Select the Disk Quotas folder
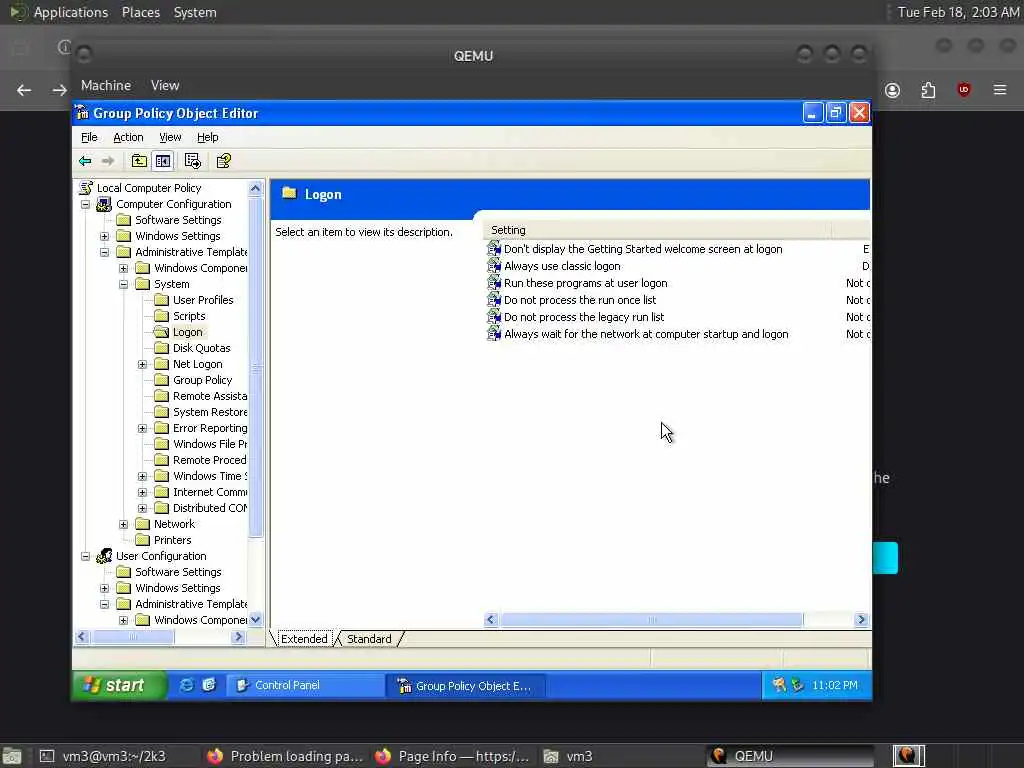This screenshot has height=768, width=1024. (x=201, y=348)
